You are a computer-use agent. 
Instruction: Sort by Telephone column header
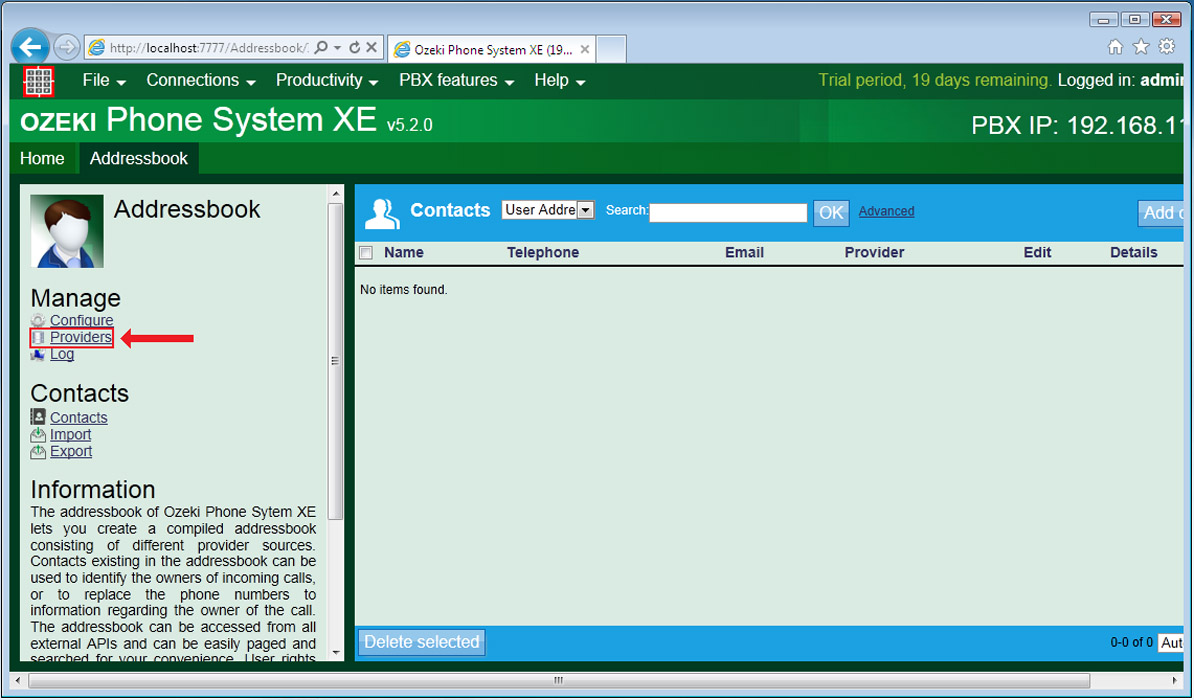(543, 253)
